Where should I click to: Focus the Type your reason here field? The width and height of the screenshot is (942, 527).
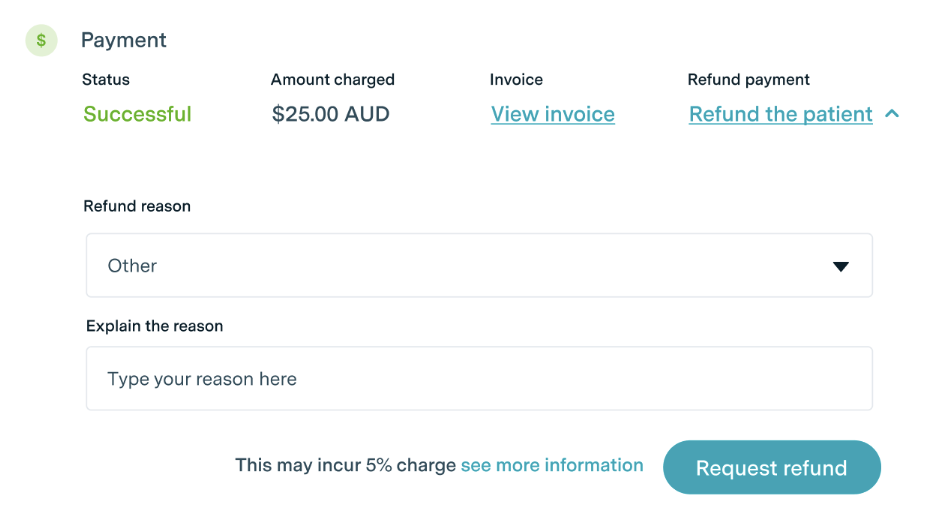[479, 379]
